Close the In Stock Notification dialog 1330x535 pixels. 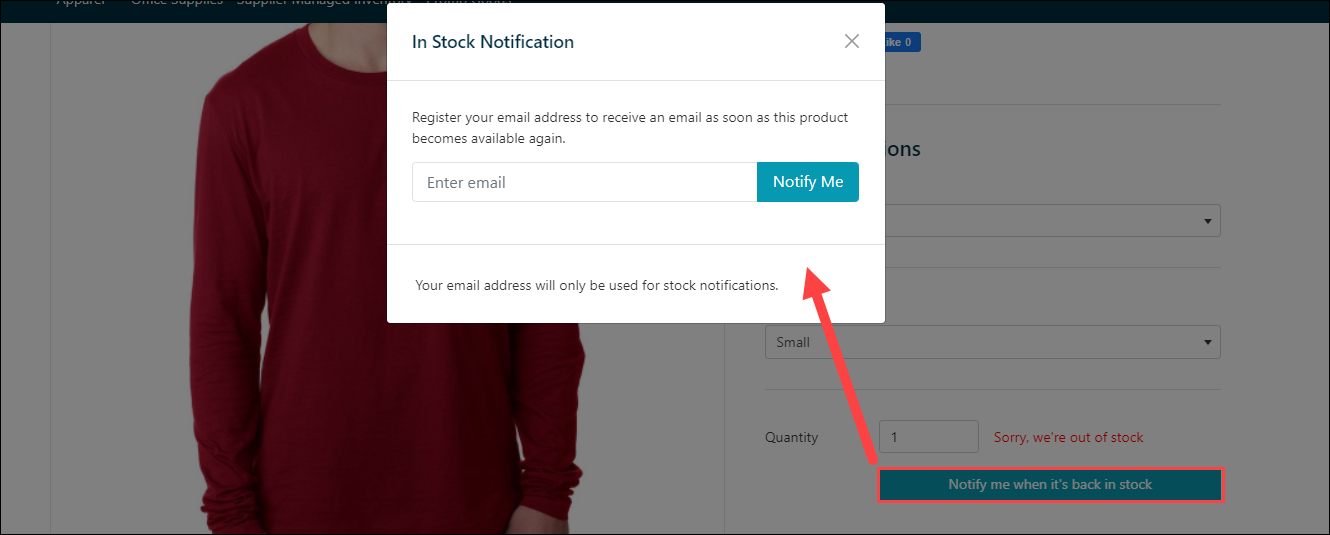[852, 41]
